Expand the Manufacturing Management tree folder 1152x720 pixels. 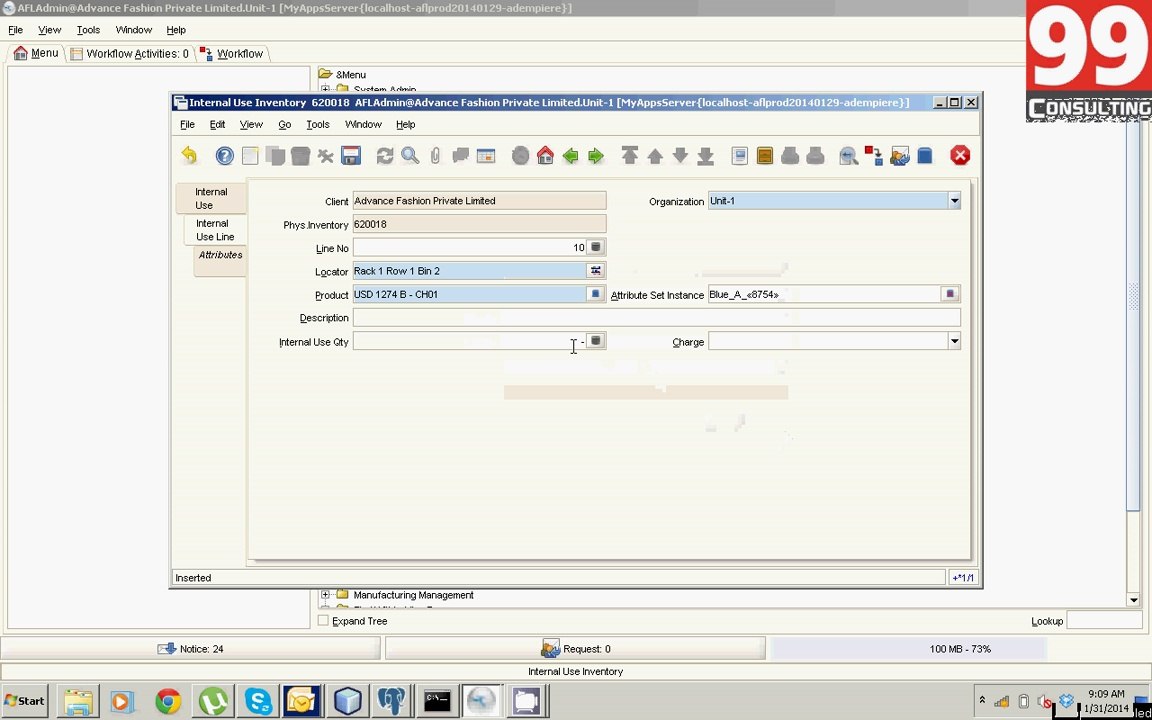coord(325,594)
